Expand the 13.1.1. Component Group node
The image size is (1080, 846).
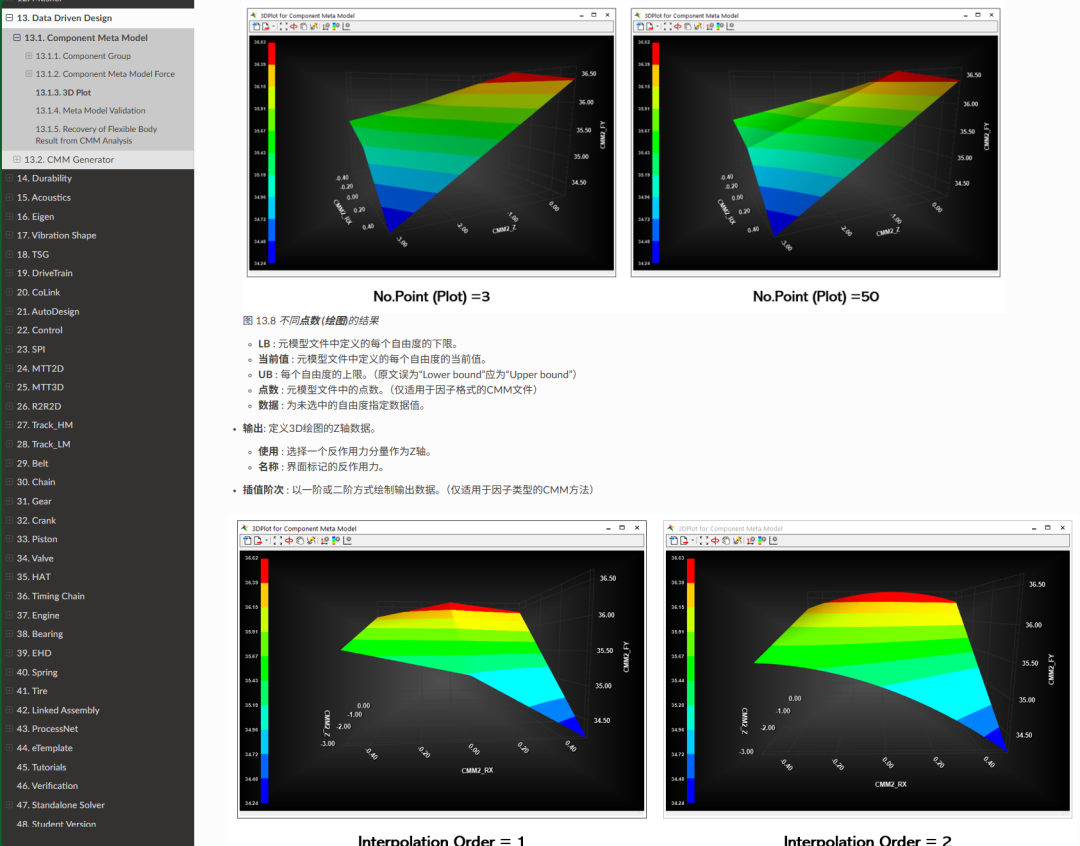pos(29,56)
